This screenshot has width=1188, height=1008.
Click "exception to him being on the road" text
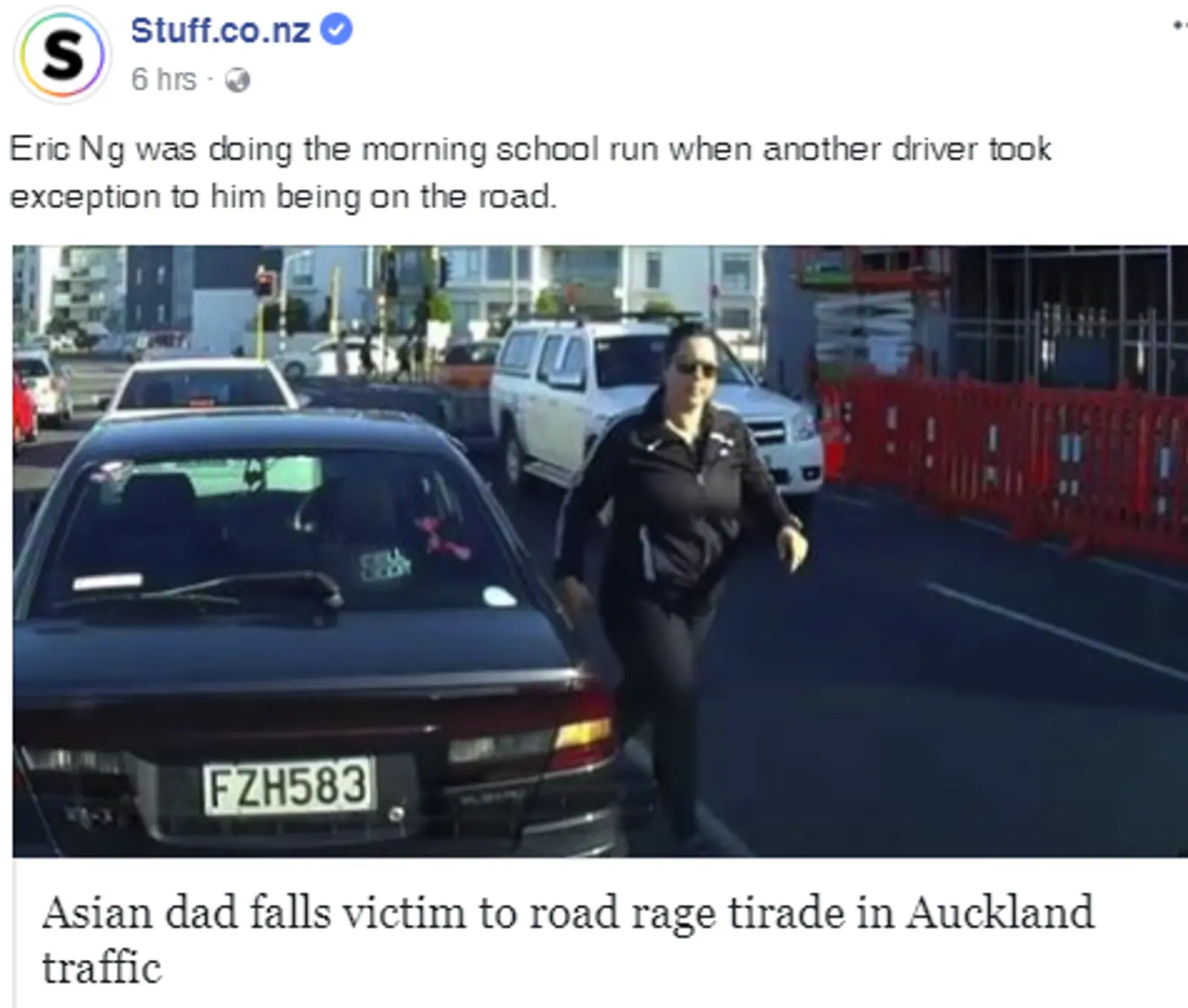tap(282, 197)
